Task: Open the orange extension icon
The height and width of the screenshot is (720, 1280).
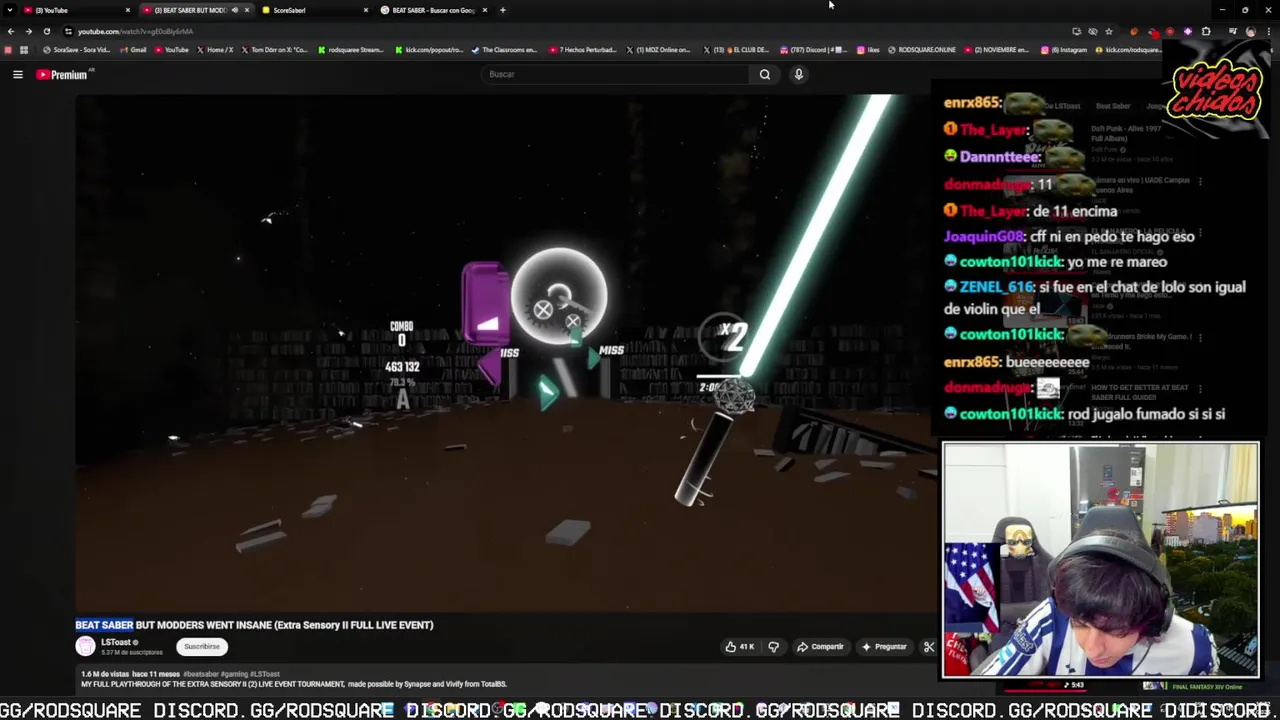Action: [1134, 31]
